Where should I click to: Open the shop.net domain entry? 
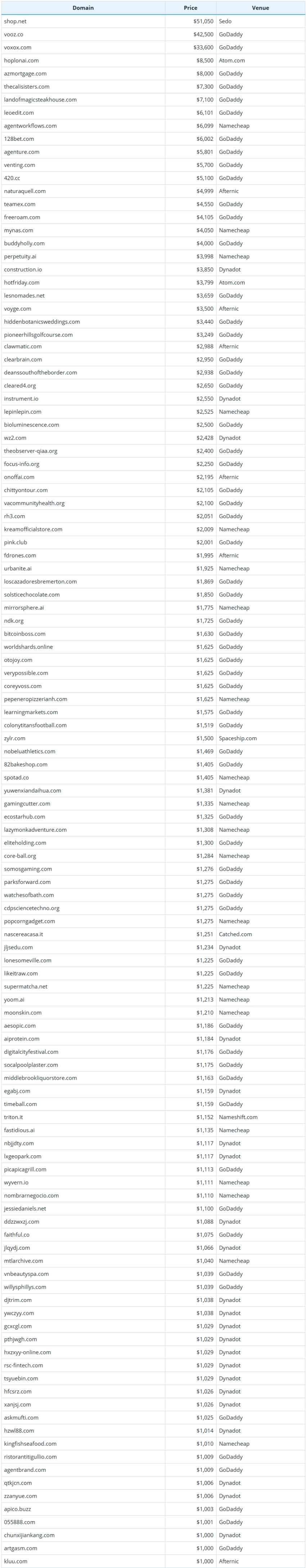click(x=15, y=21)
